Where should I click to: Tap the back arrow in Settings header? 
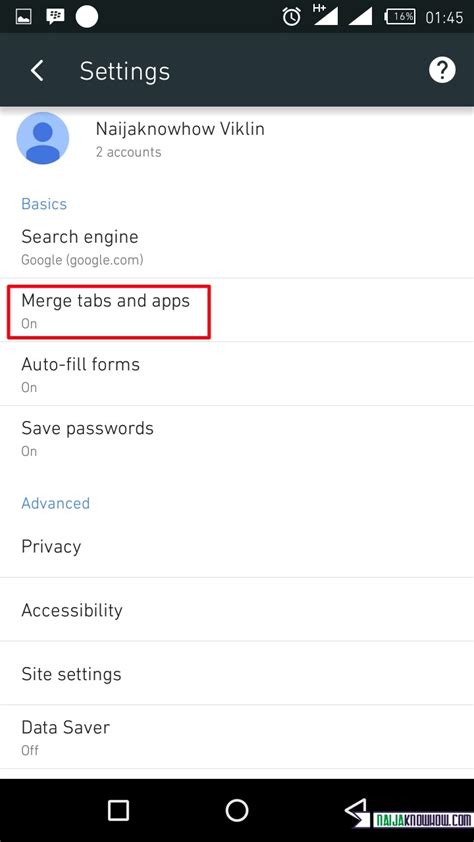[x=37, y=71]
